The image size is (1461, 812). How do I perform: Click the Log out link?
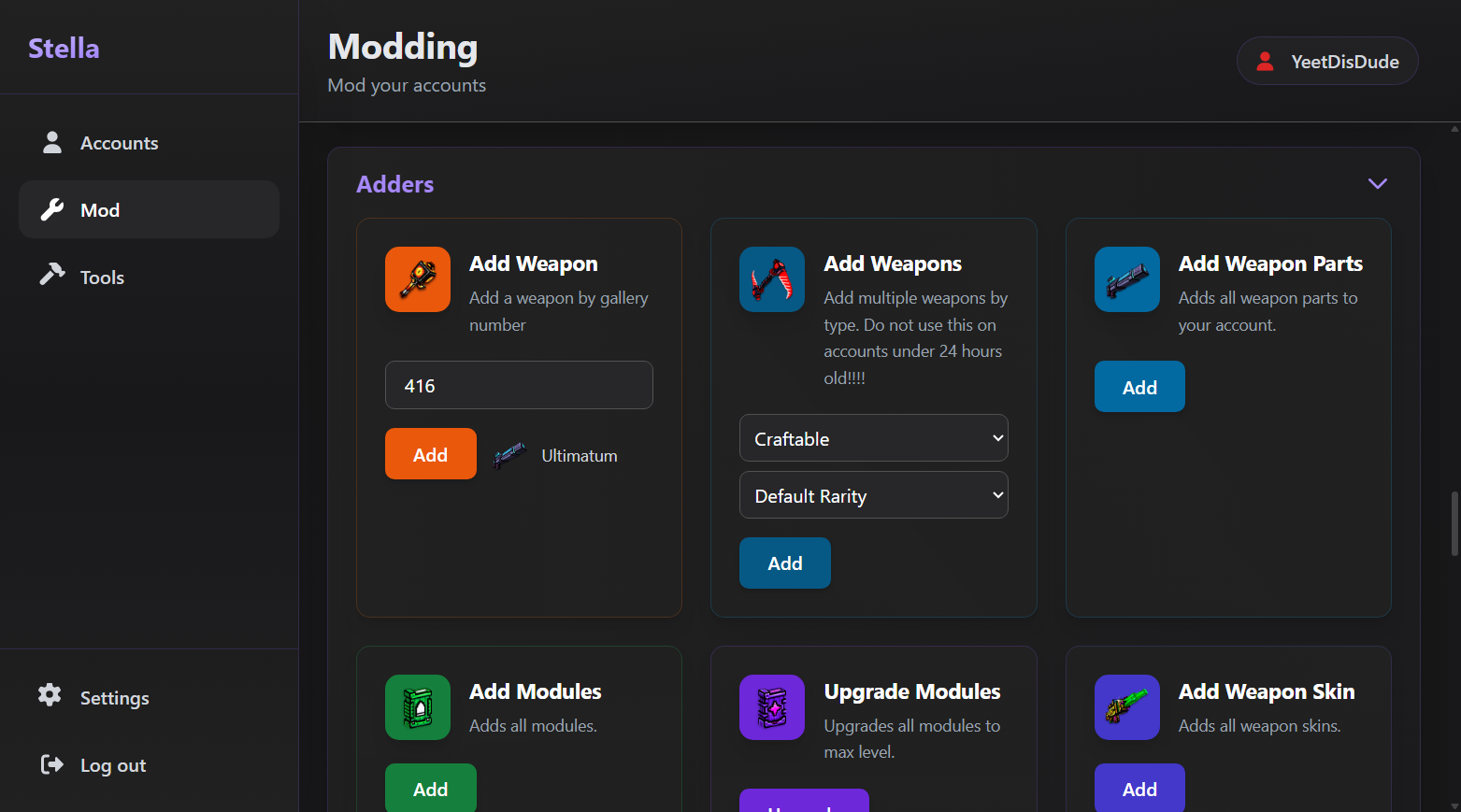tap(112, 765)
